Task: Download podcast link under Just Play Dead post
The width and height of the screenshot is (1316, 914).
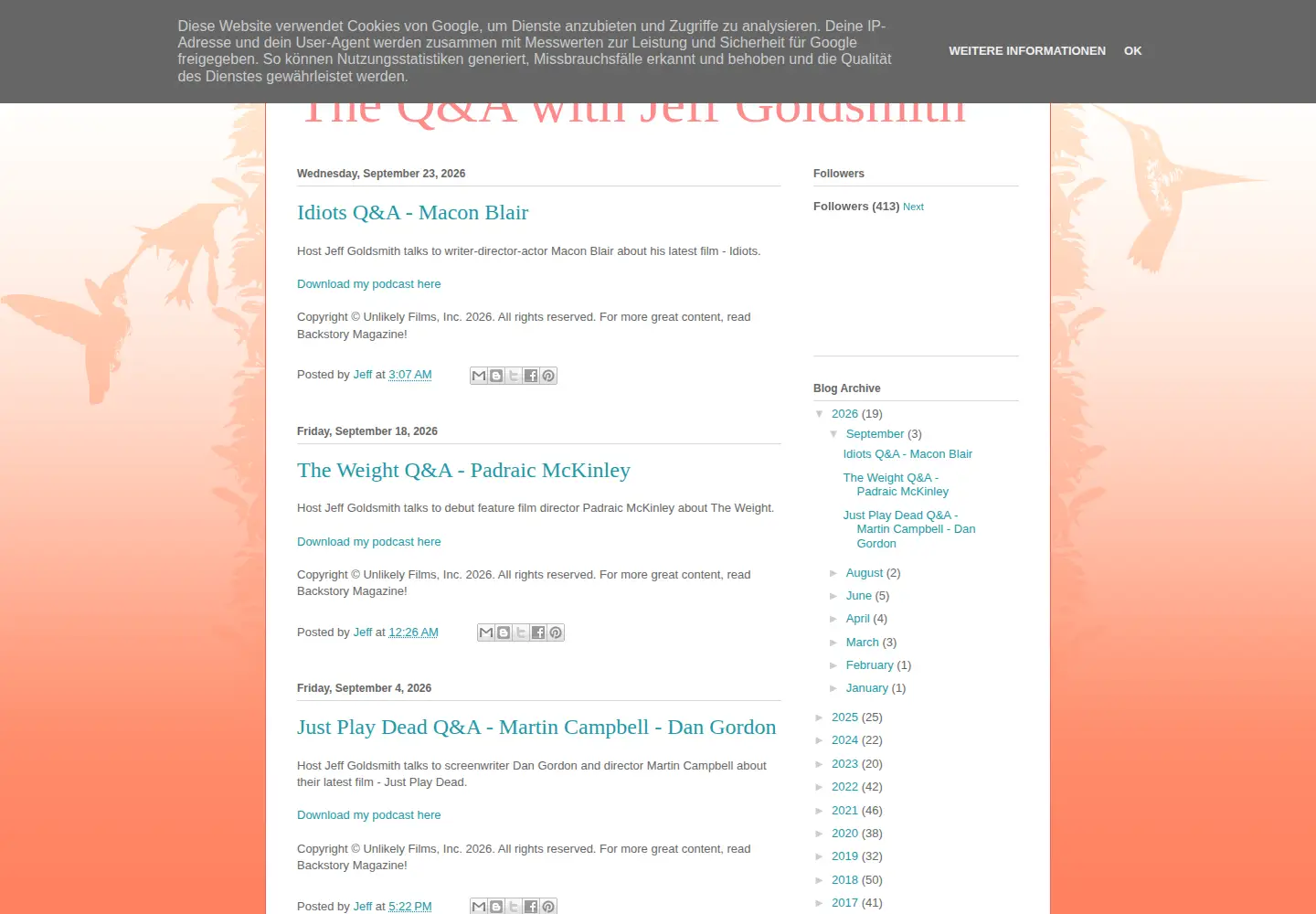Action: (x=369, y=815)
